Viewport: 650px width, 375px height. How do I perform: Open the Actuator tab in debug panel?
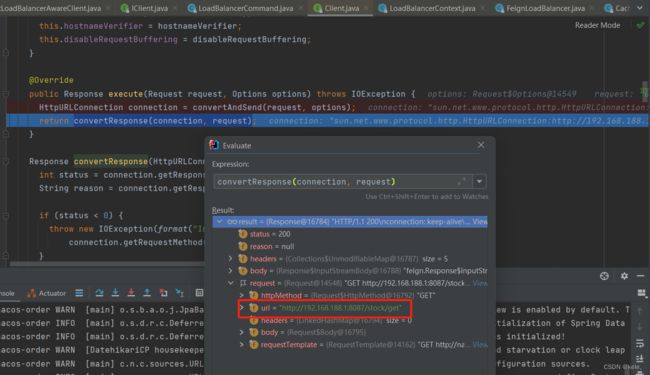click(46, 293)
